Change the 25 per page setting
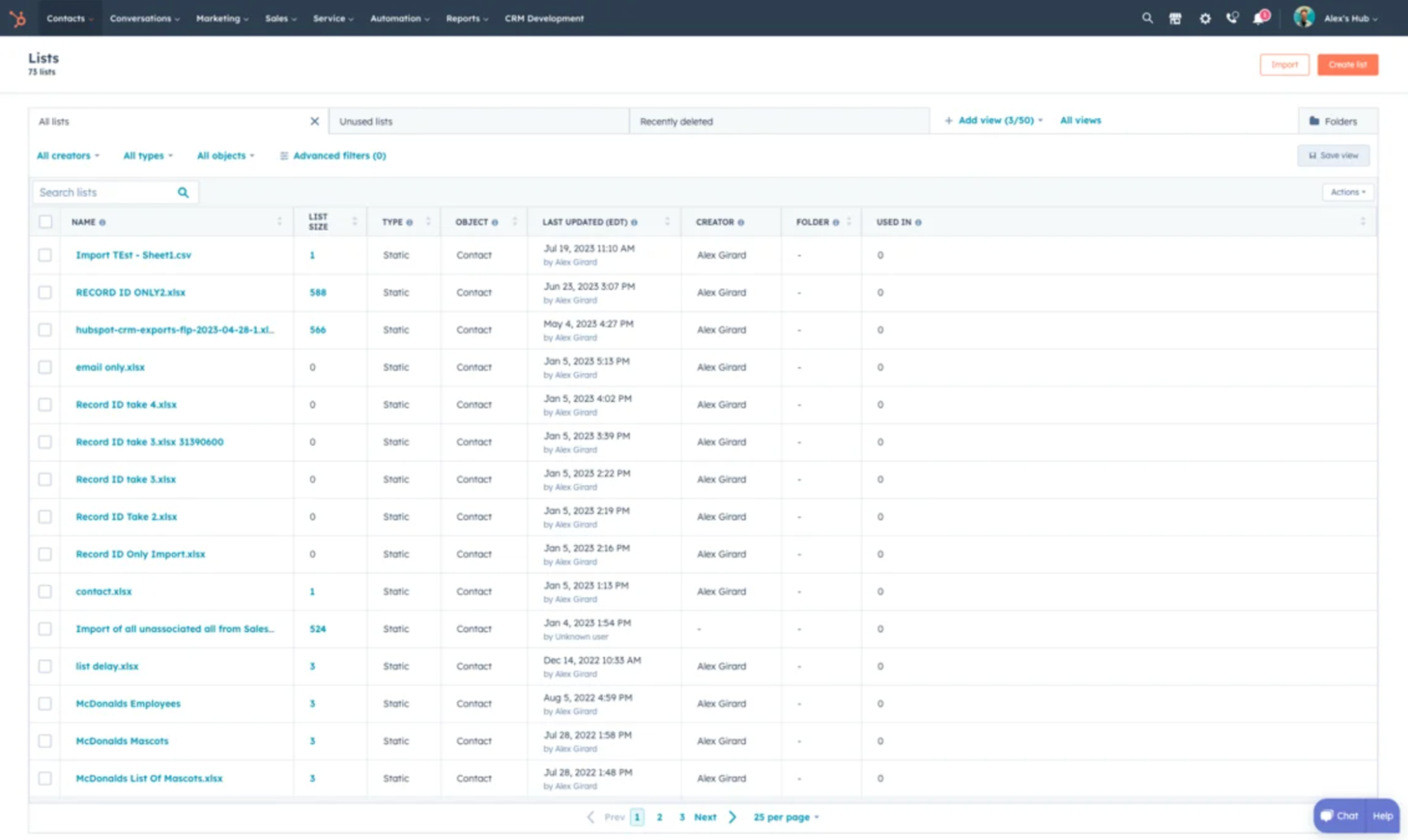This screenshot has width=1408, height=840. click(x=786, y=817)
